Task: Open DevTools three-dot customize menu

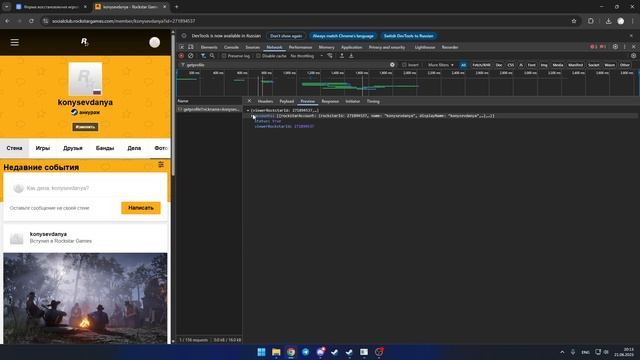Action: (x=624, y=47)
